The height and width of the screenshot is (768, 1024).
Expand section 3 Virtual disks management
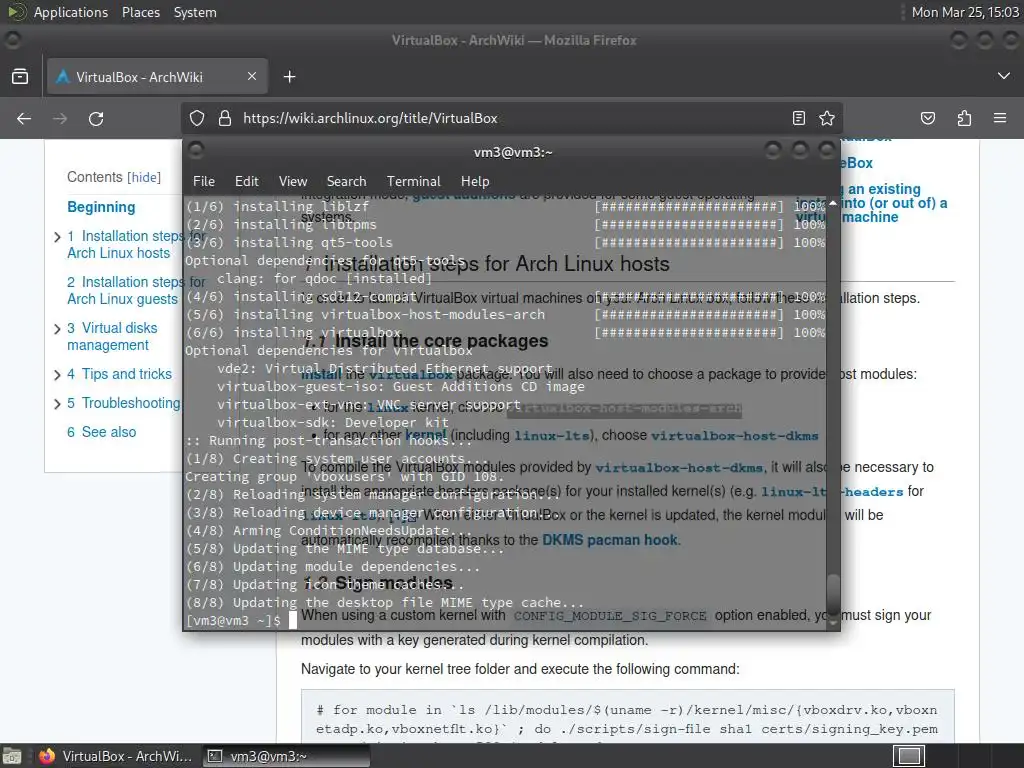pyautogui.click(x=57, y=328)
